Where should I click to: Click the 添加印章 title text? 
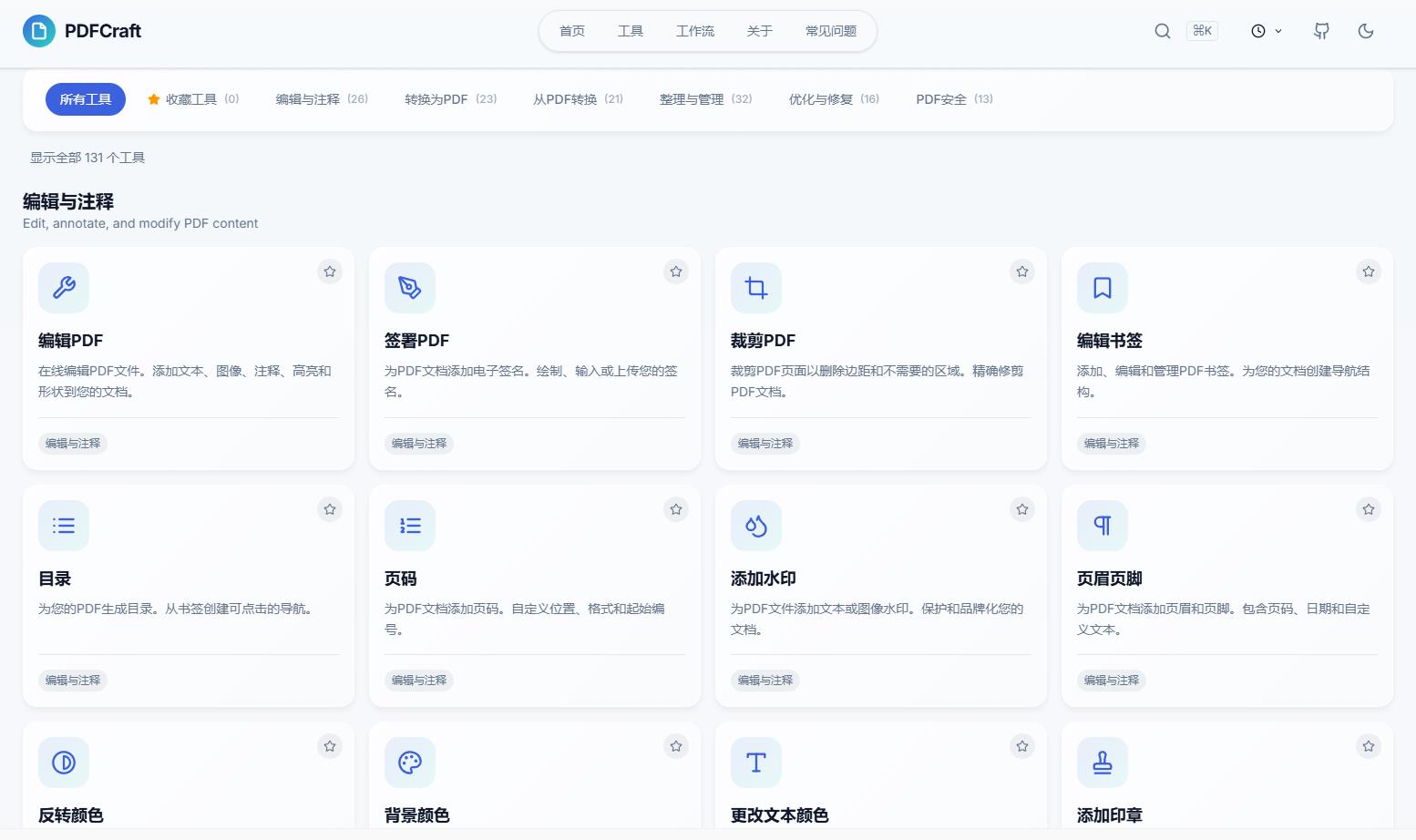point(1110,815)
